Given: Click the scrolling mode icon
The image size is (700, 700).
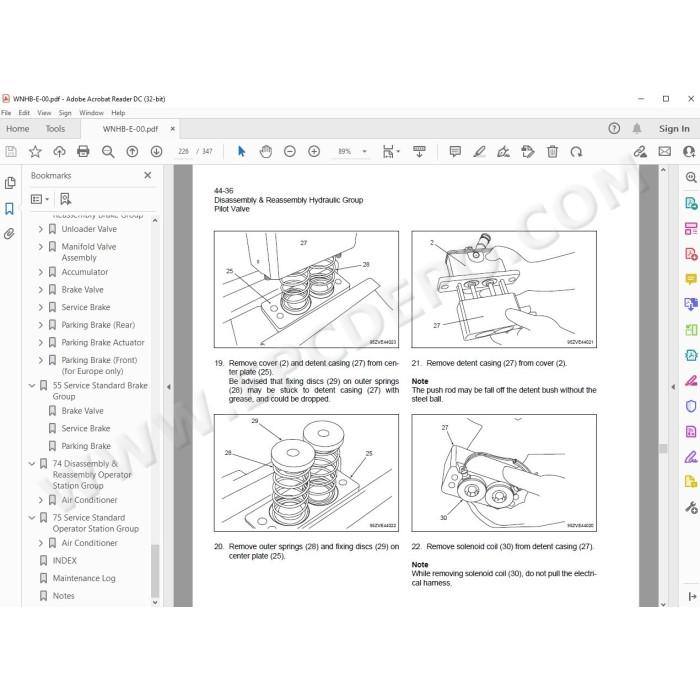Looking at the screenshot, I should (x=419, y=152).
